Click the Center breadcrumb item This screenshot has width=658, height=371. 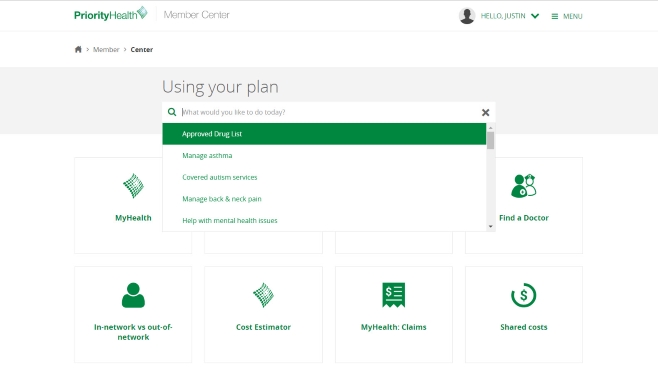(x=142, y=50)
